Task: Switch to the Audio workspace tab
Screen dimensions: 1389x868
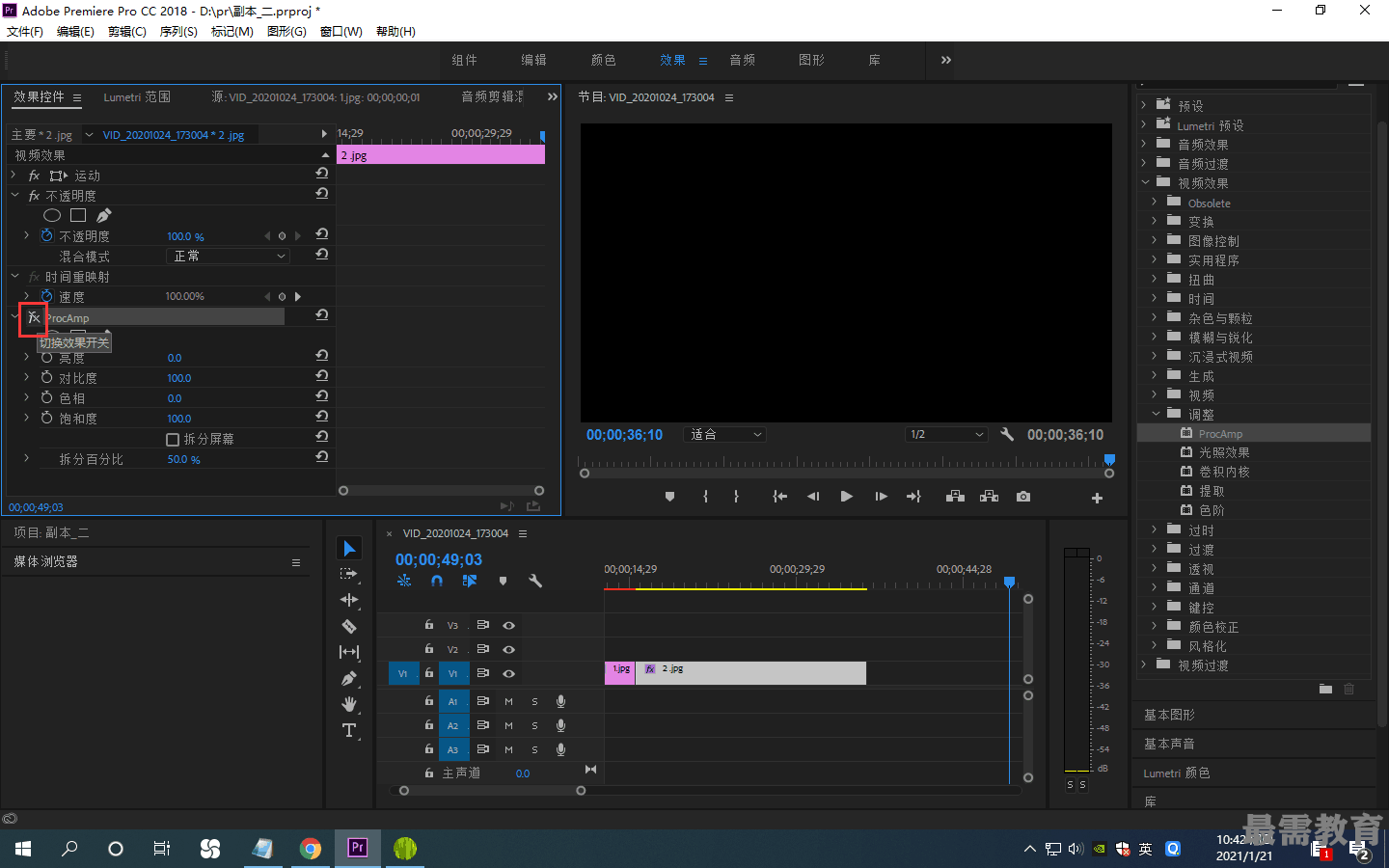Action: (x=743, y=60)
